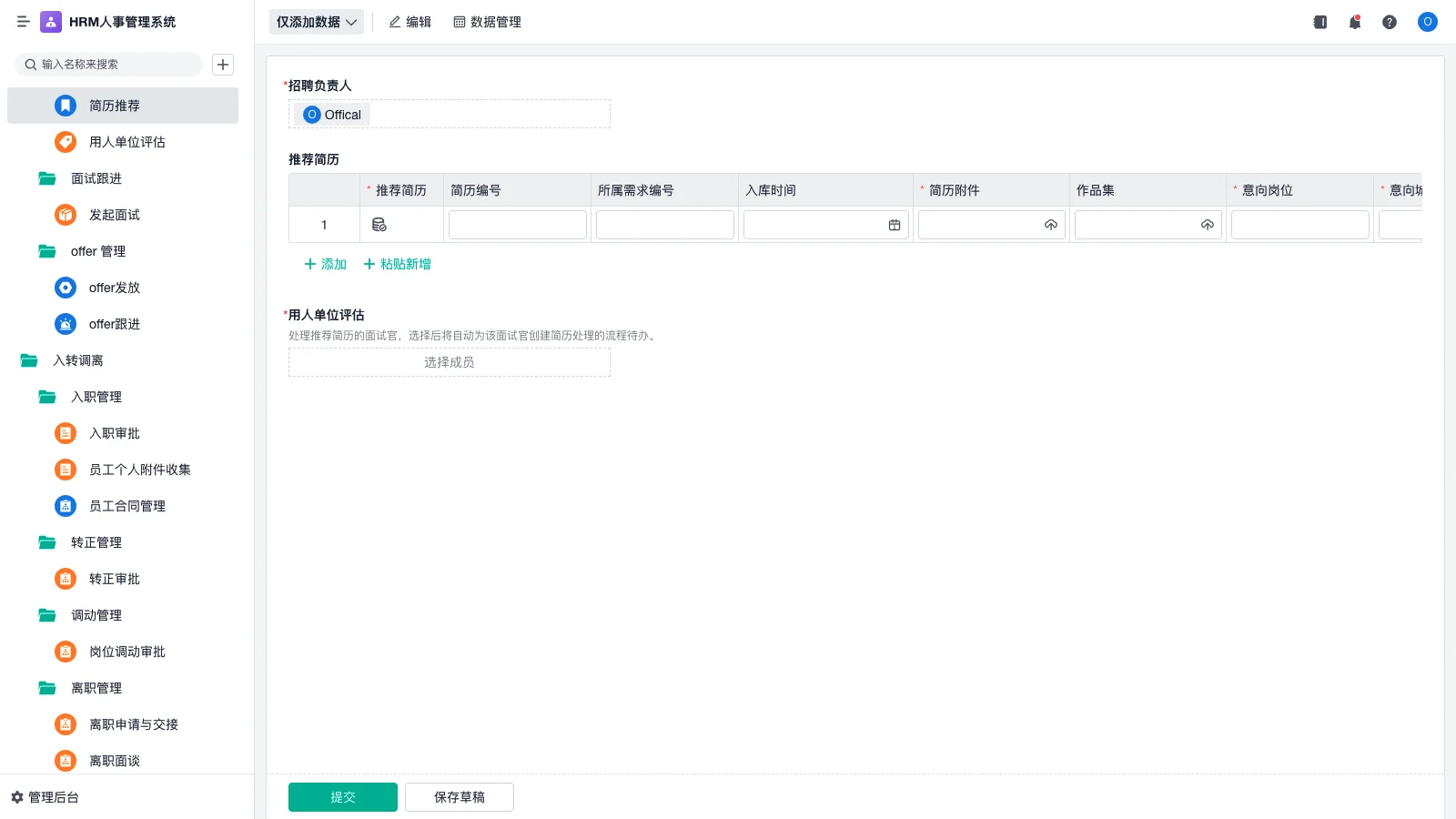Expand the 调动管理 folder
This screenshot has height=819, width=1456.
pos(95,615)
